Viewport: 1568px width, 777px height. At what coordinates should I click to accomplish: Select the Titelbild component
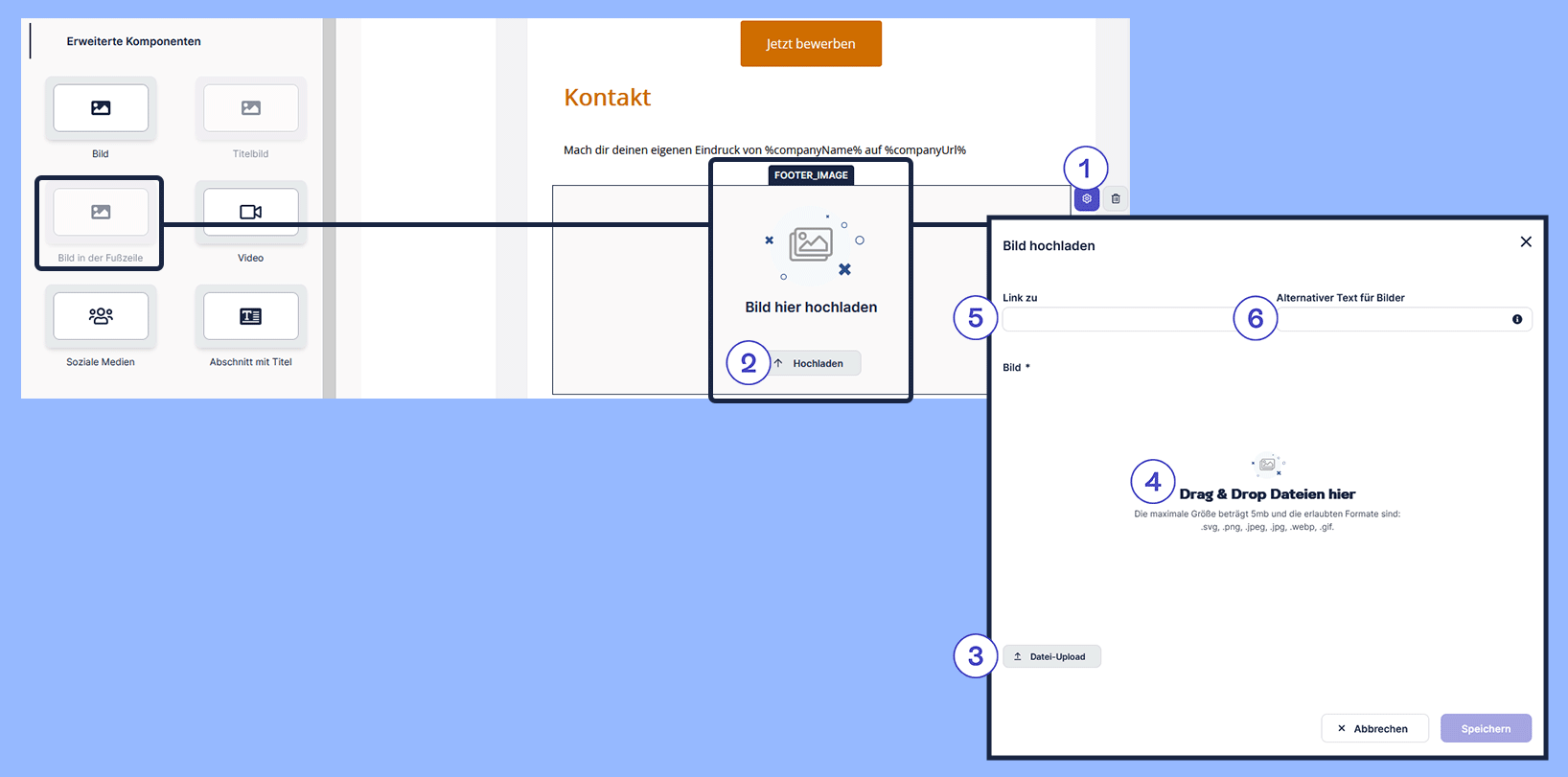(x=250, y=108)
